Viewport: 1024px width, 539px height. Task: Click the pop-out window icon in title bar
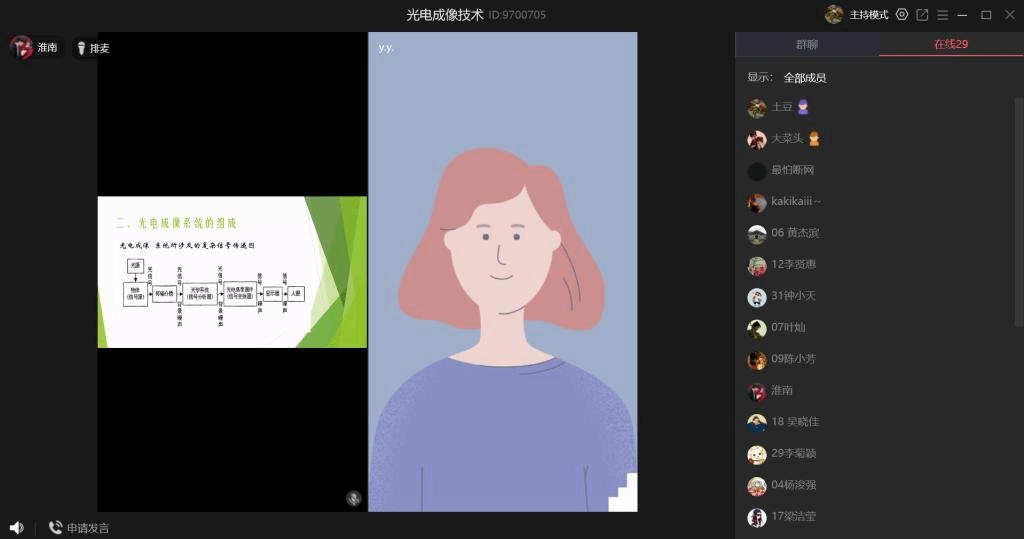[922, 15]
